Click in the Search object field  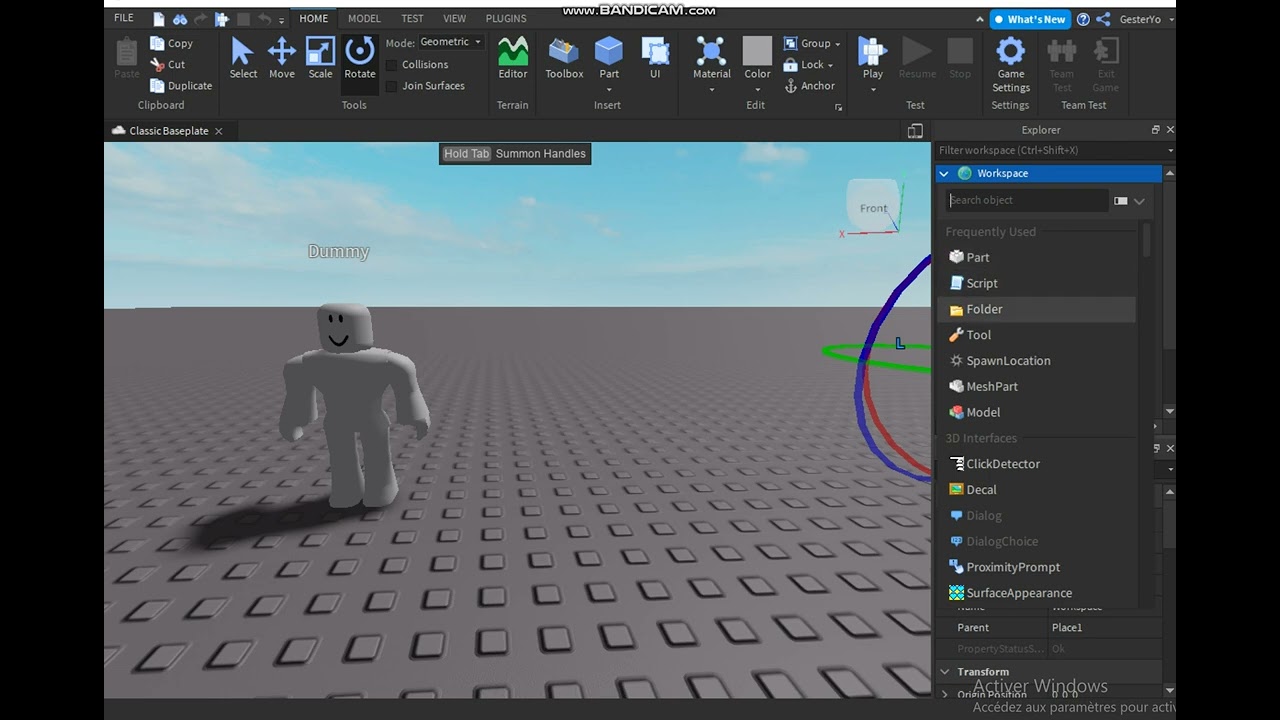pyautogui.click(x=1028, y=200)
